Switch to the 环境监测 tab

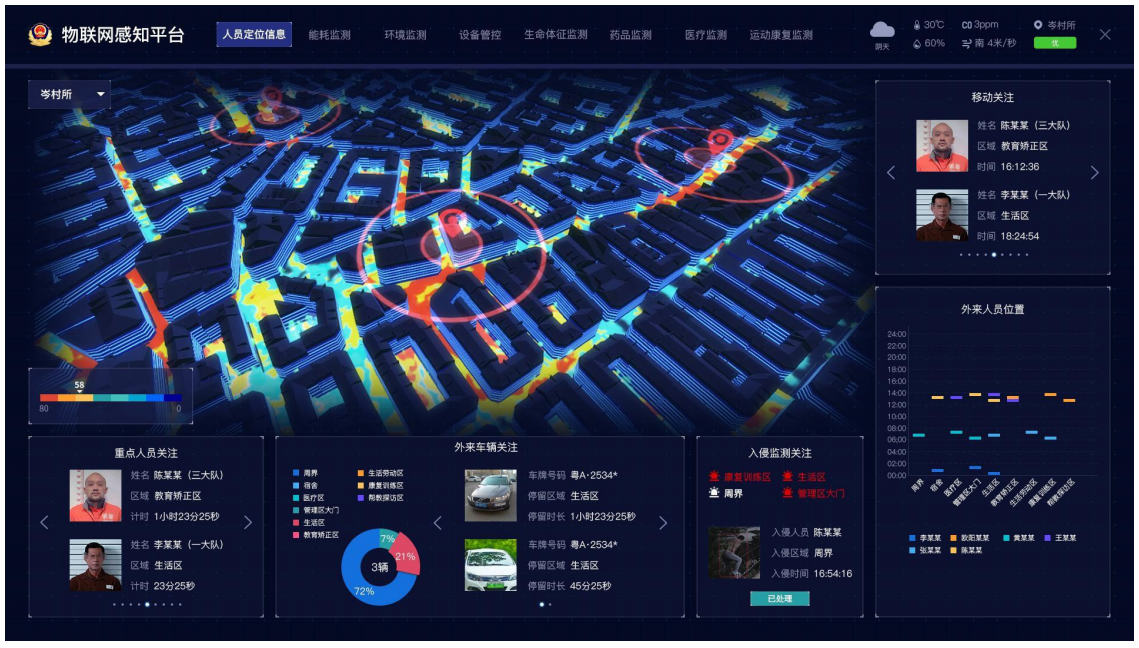tap(405, 35)
